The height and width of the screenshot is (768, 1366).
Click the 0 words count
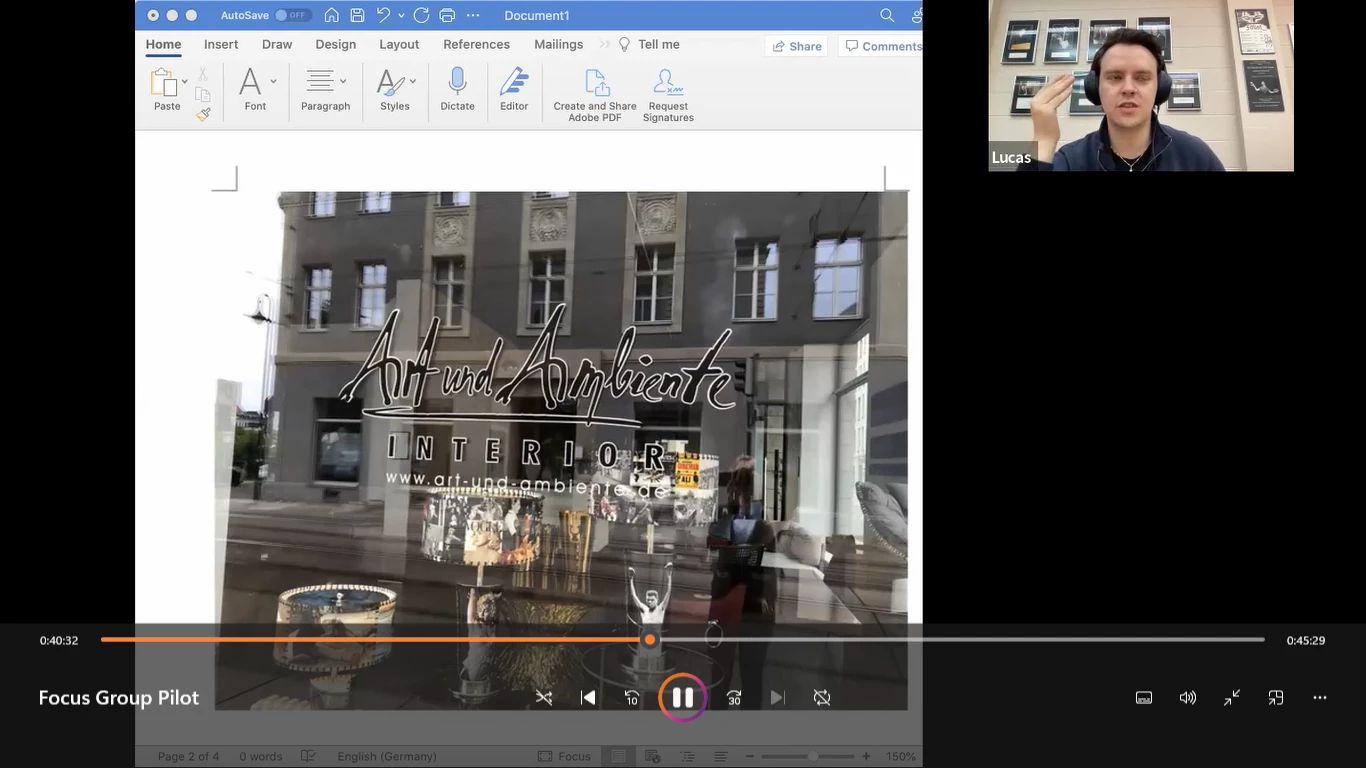[x=260, y=756]
